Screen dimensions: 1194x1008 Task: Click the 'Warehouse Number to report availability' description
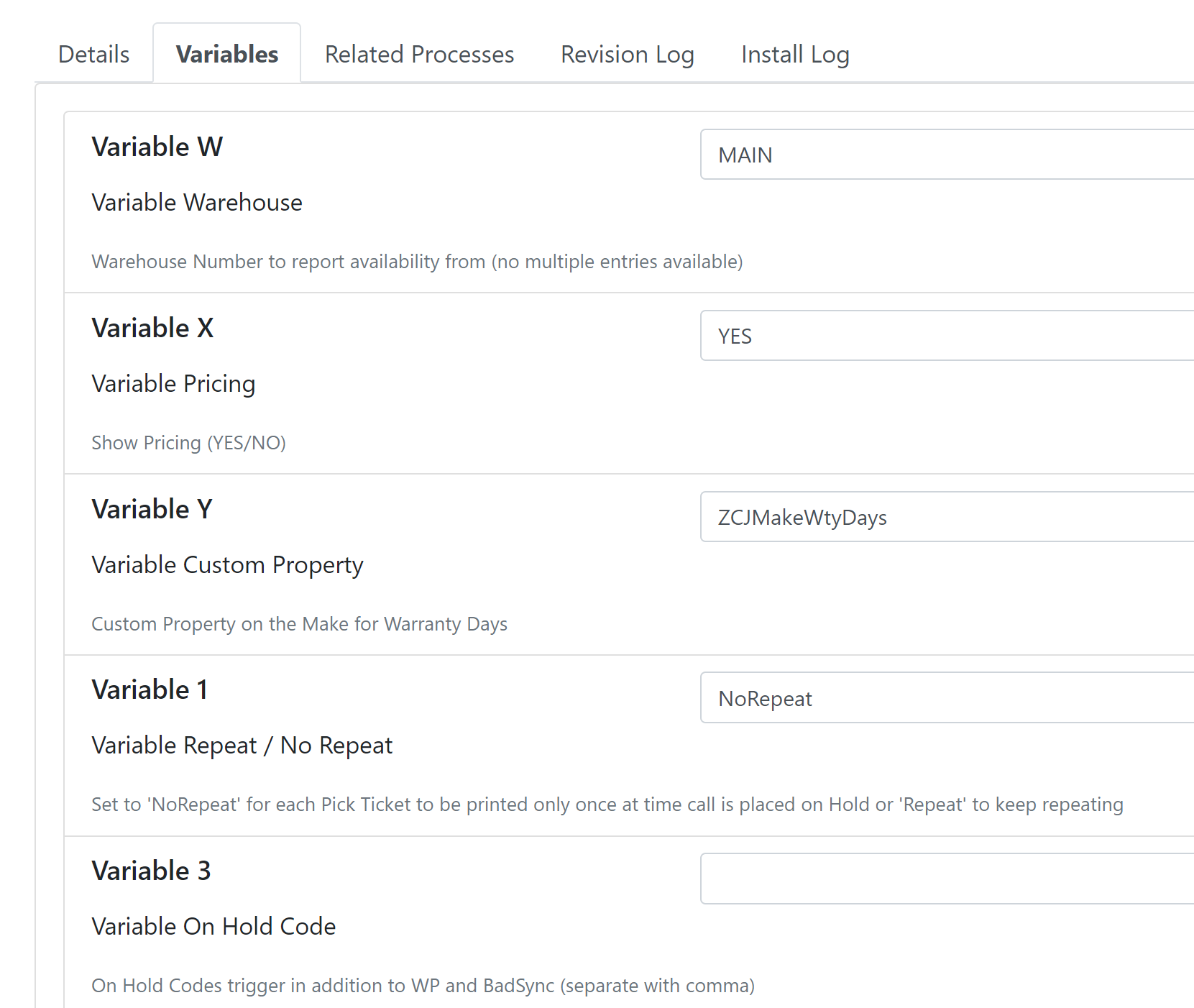417,262
